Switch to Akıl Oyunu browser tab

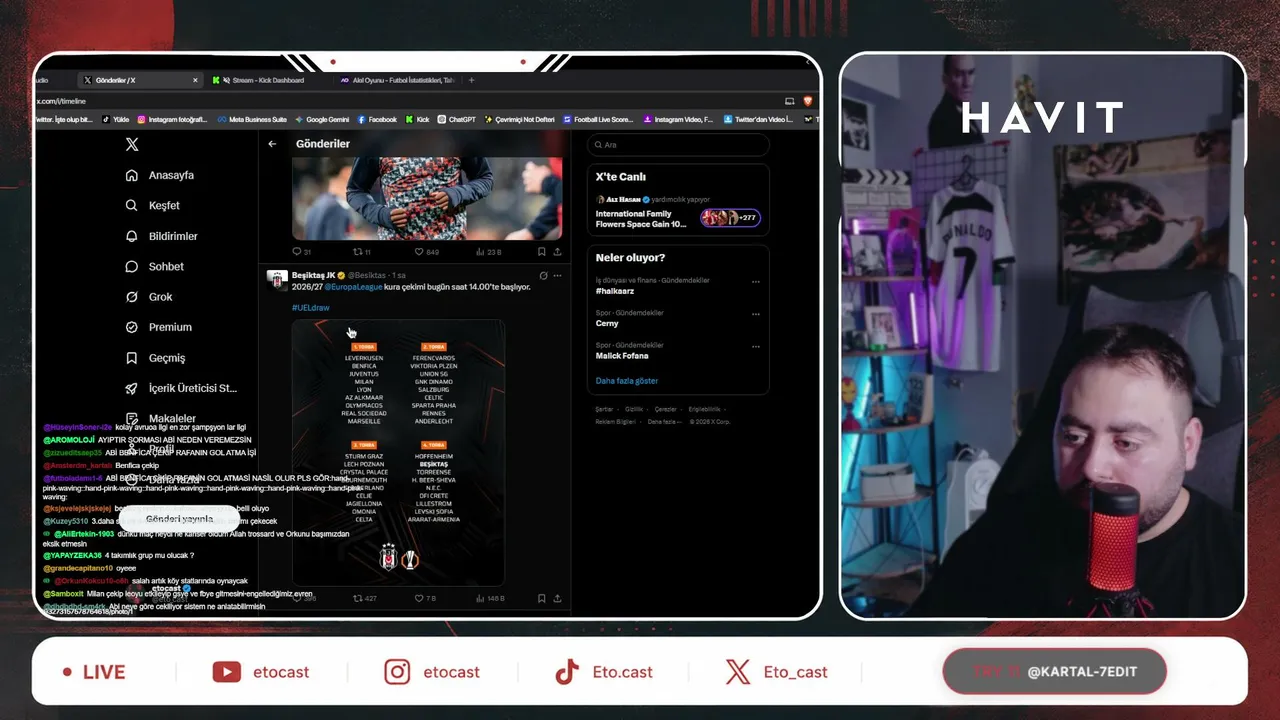point(398,80)
